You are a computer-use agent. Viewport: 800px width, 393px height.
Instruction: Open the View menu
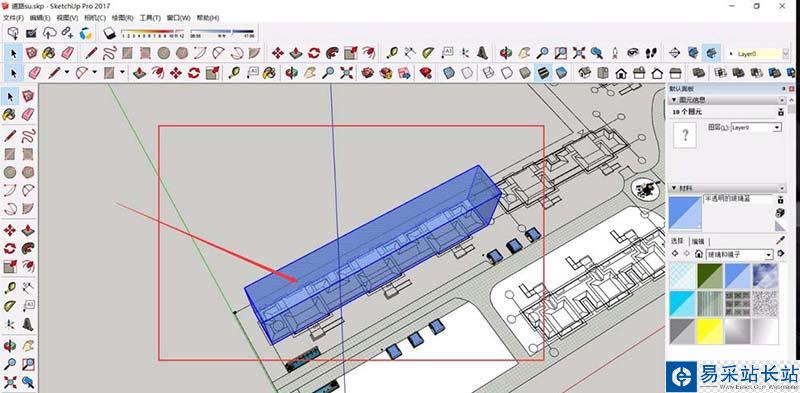tap(67, 18)
